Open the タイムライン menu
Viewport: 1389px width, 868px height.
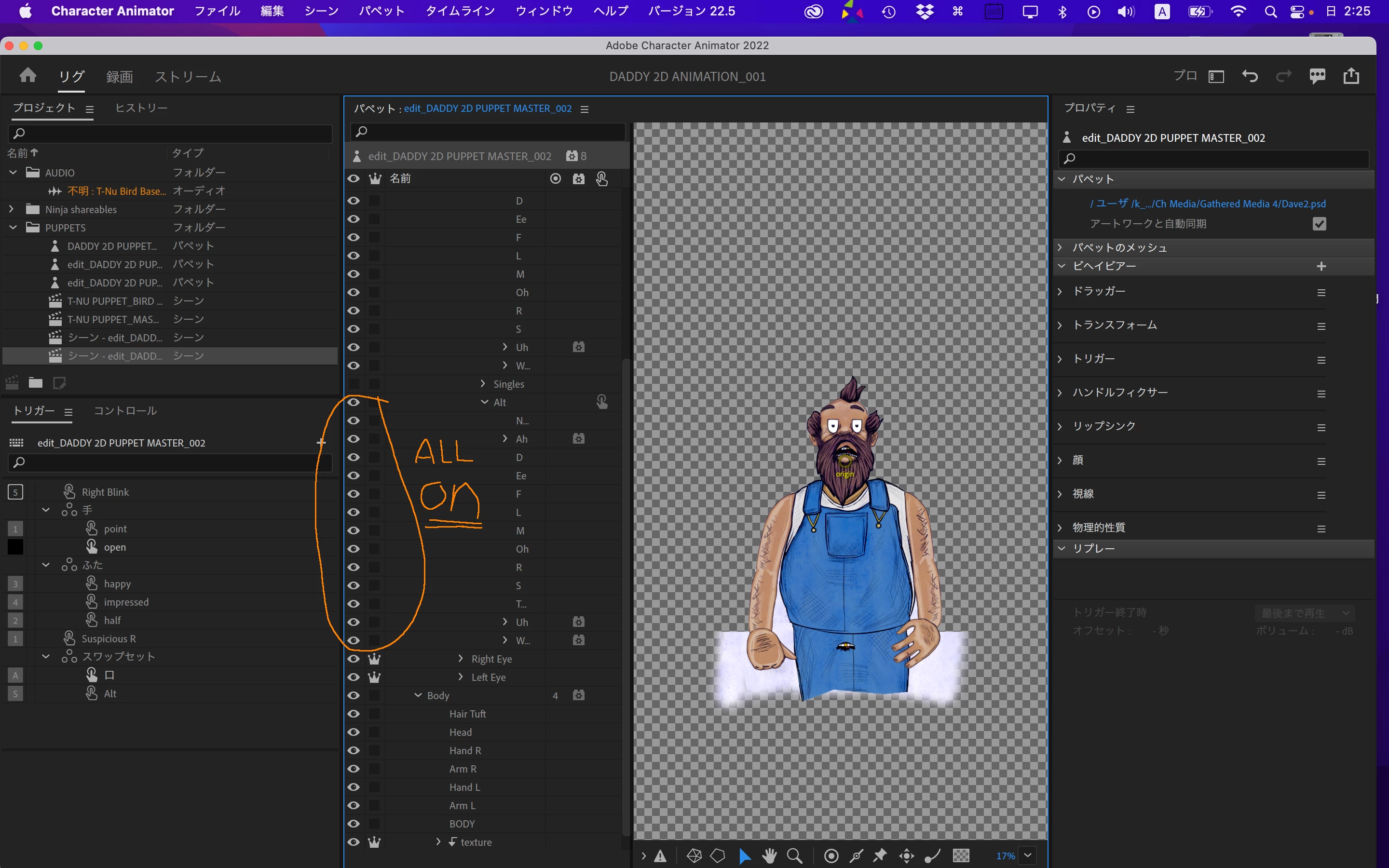click(460, 11)
